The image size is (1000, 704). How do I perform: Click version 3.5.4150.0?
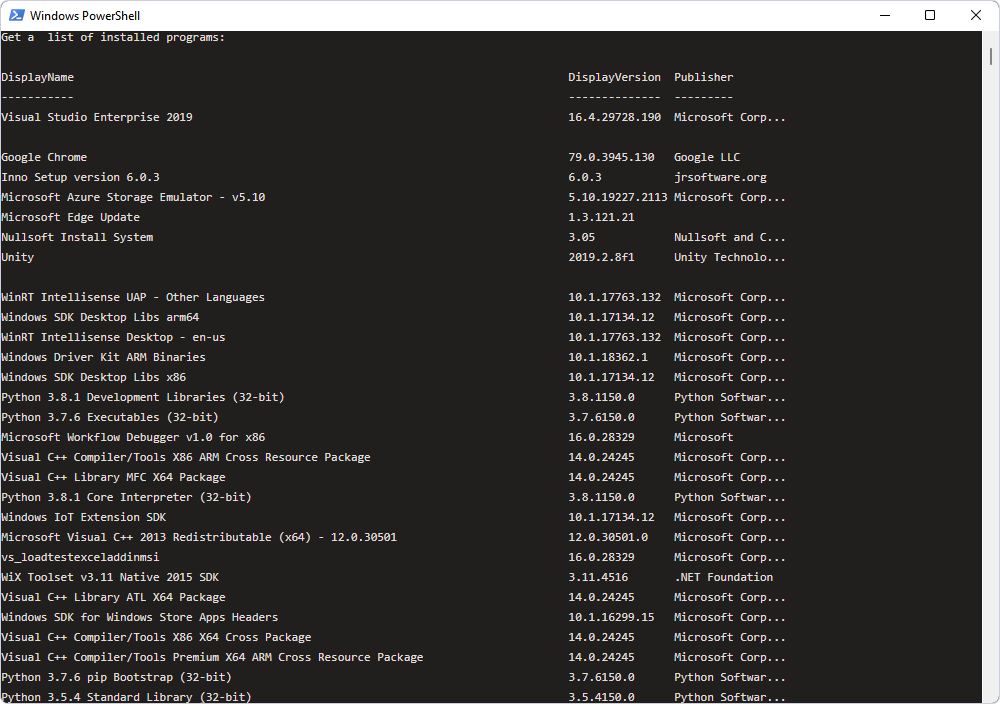(x=601, y=697)
